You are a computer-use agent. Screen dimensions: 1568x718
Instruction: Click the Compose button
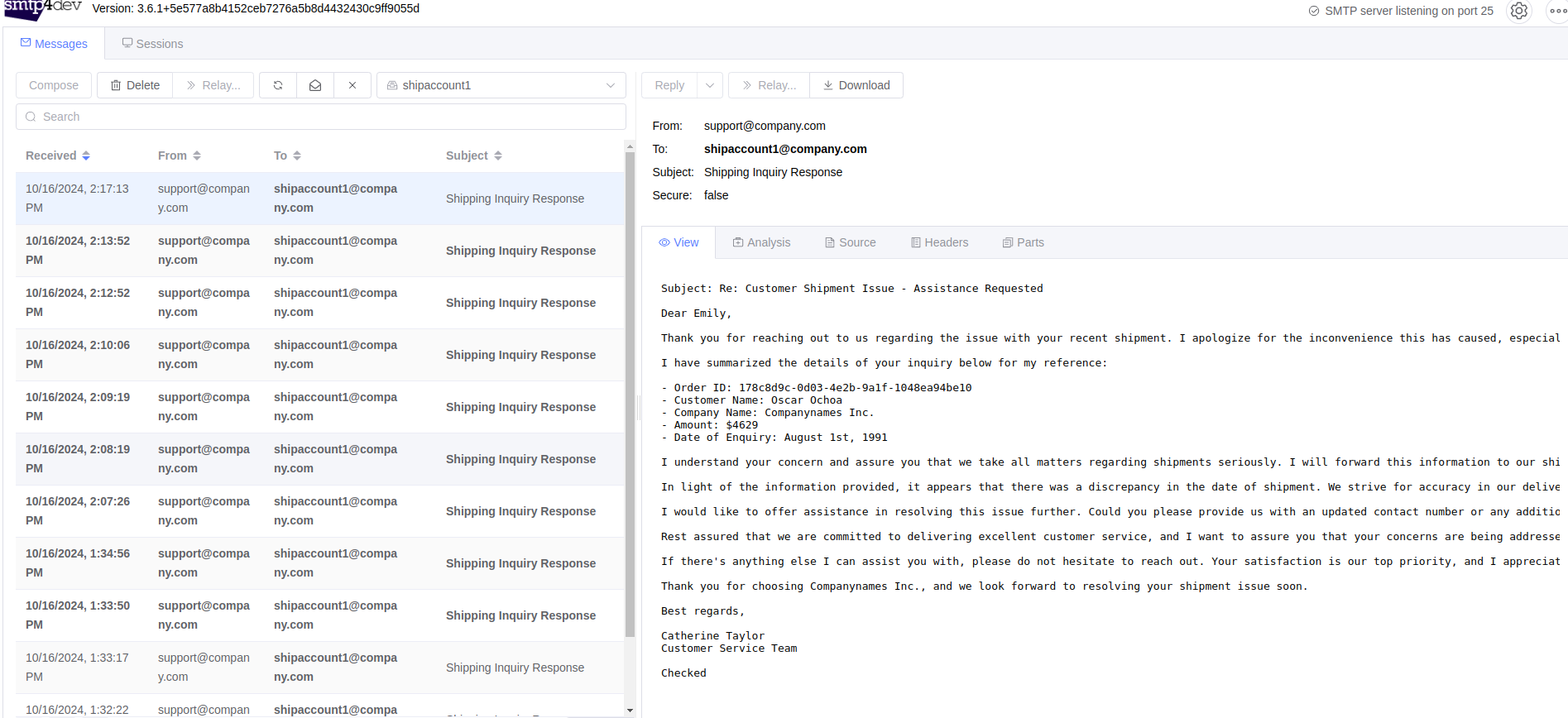54,85
